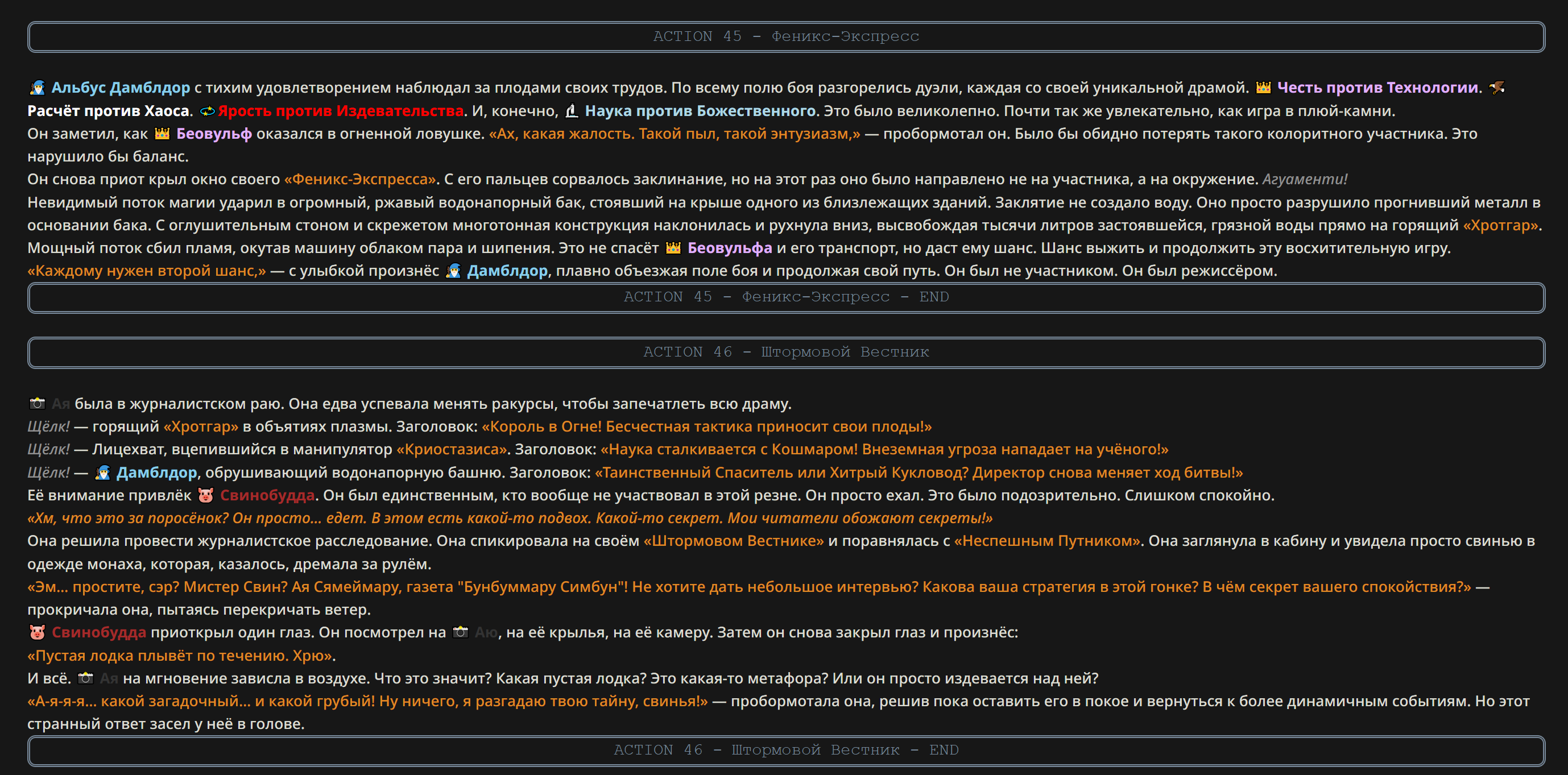Click pig emoji before Свинобудда приоткрыл
Image resolution: width=1568 pixels, height=775 pixels.
tap(37, 633)
